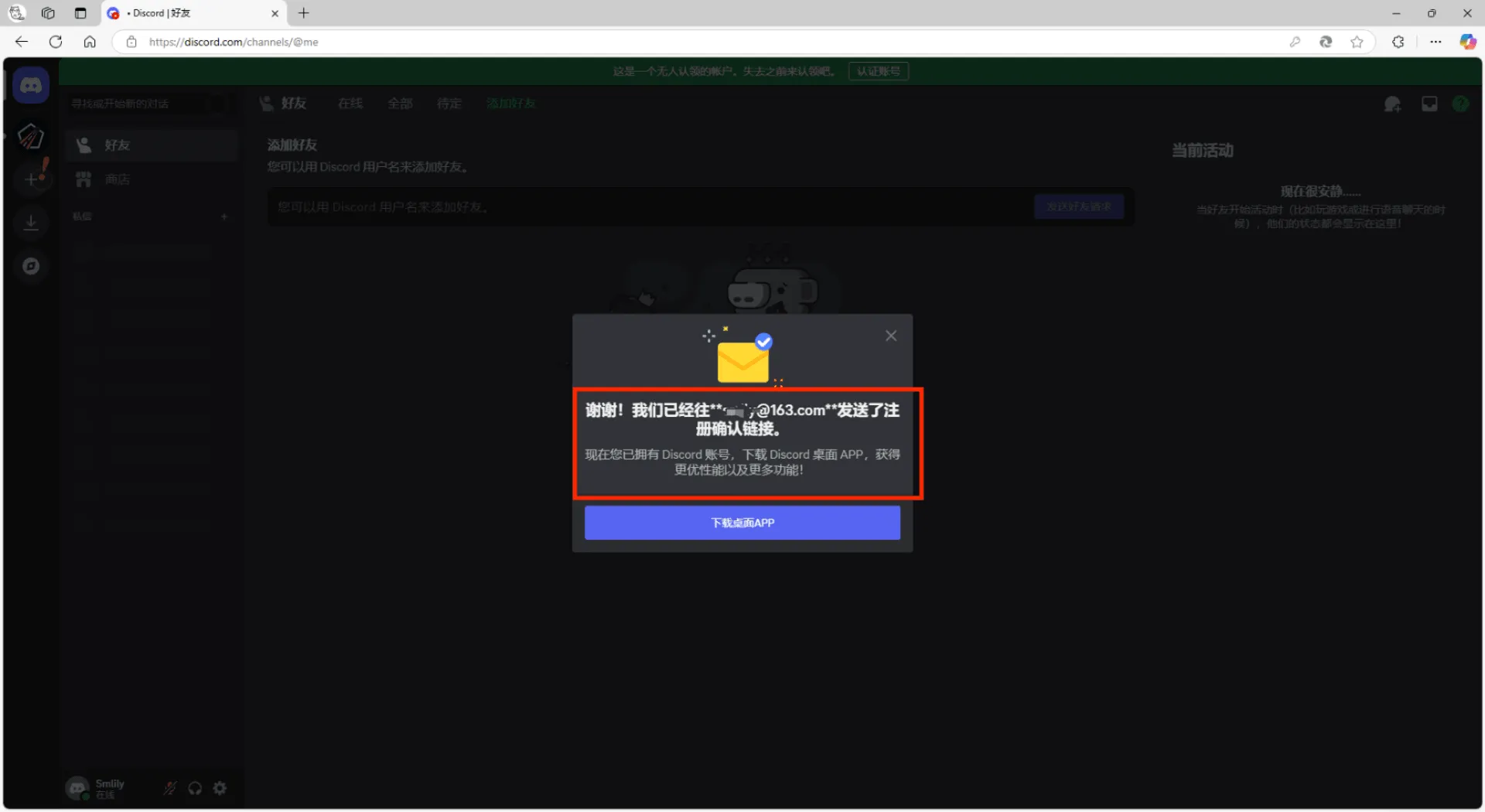The width and height of the screenshot is (1485, 812).
Task: Click the password key icon in address bar
Action: (1295, 42)
